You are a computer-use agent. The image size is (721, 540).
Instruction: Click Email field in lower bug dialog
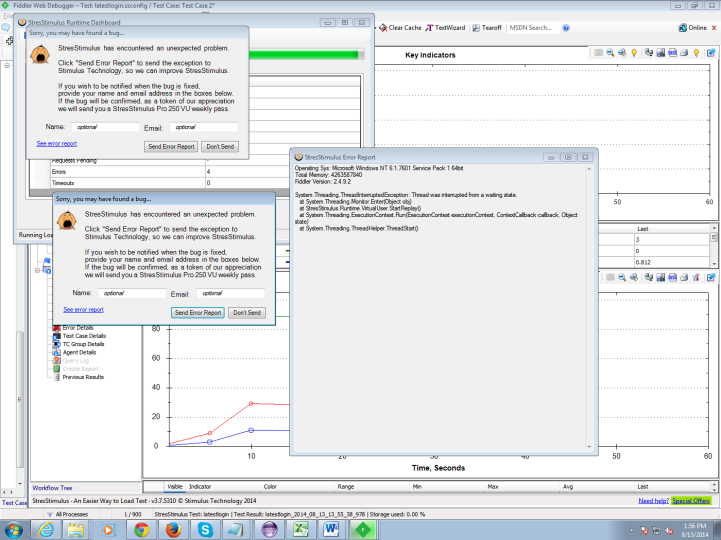point(230,293)
